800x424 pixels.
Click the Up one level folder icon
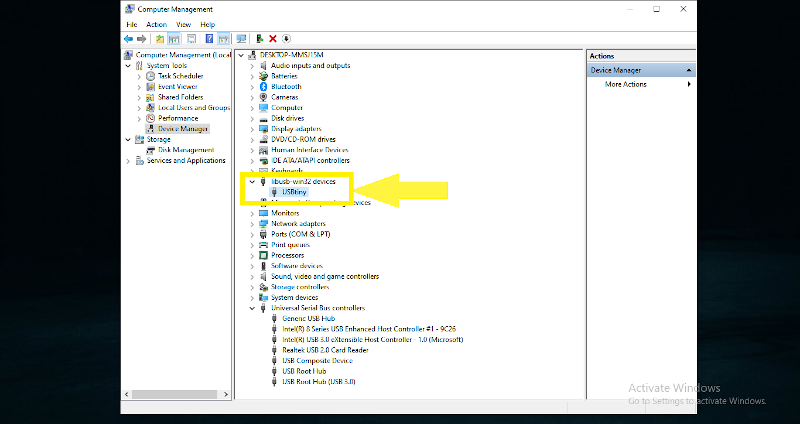[x=160, y=39]
